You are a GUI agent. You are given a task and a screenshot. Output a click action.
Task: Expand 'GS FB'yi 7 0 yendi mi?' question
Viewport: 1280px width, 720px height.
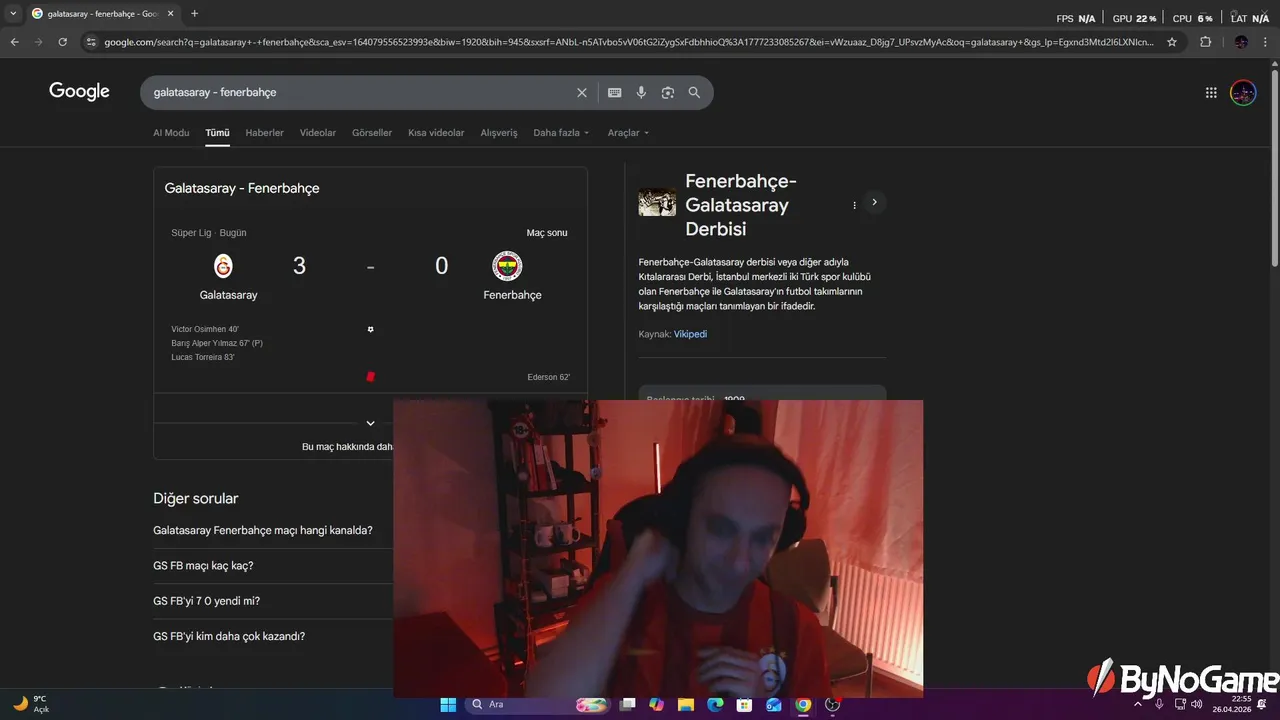[206, 601]
